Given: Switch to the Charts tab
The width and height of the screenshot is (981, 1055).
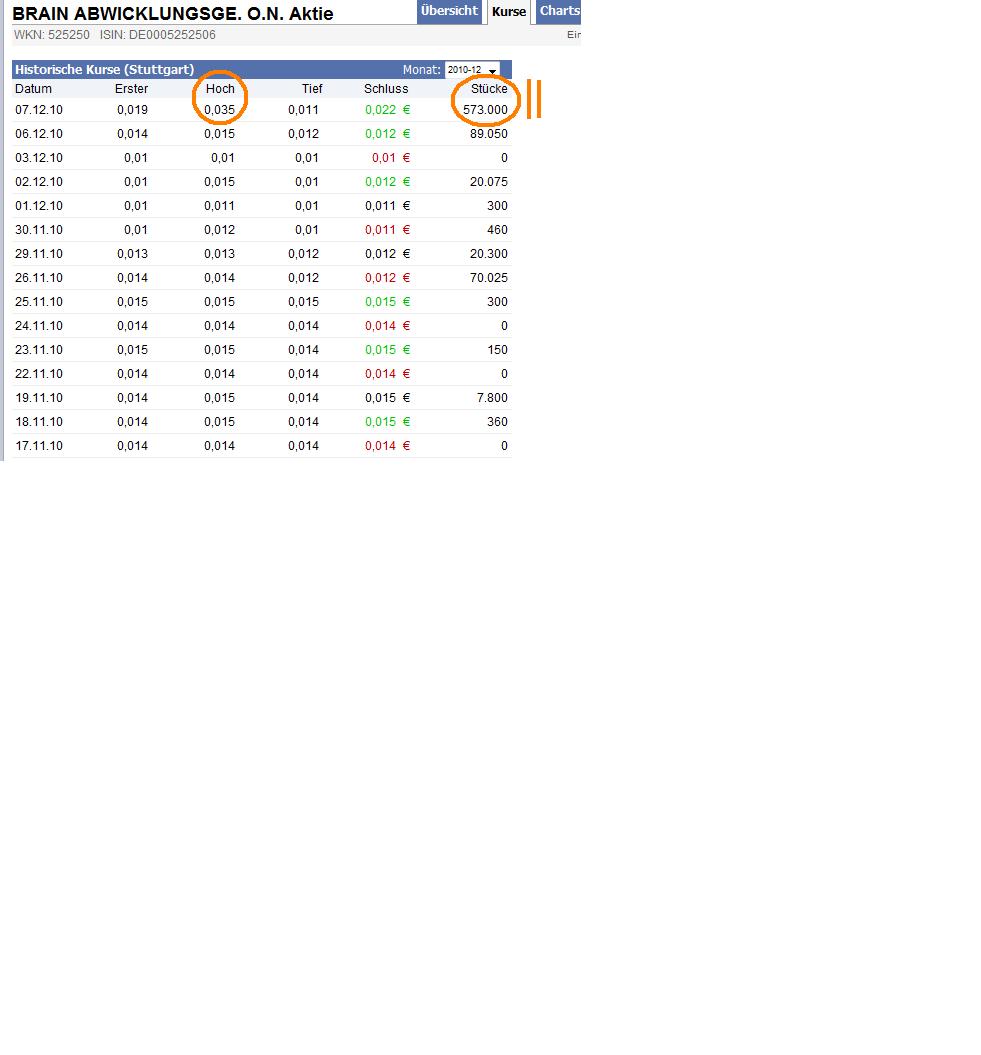Looking at the screenshot, I should coord(558,11).
